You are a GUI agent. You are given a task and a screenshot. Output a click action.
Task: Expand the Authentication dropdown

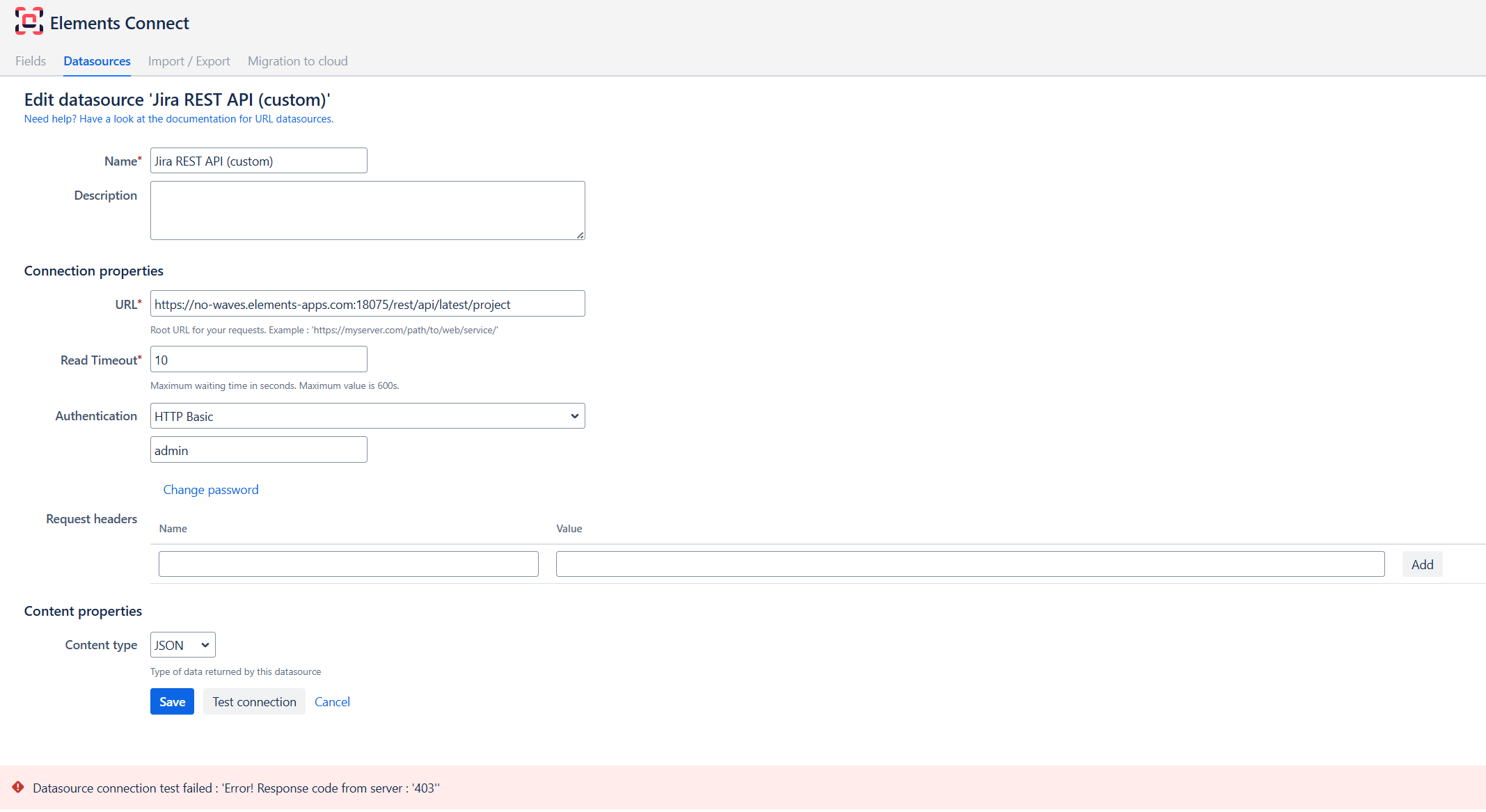point(367,416)
